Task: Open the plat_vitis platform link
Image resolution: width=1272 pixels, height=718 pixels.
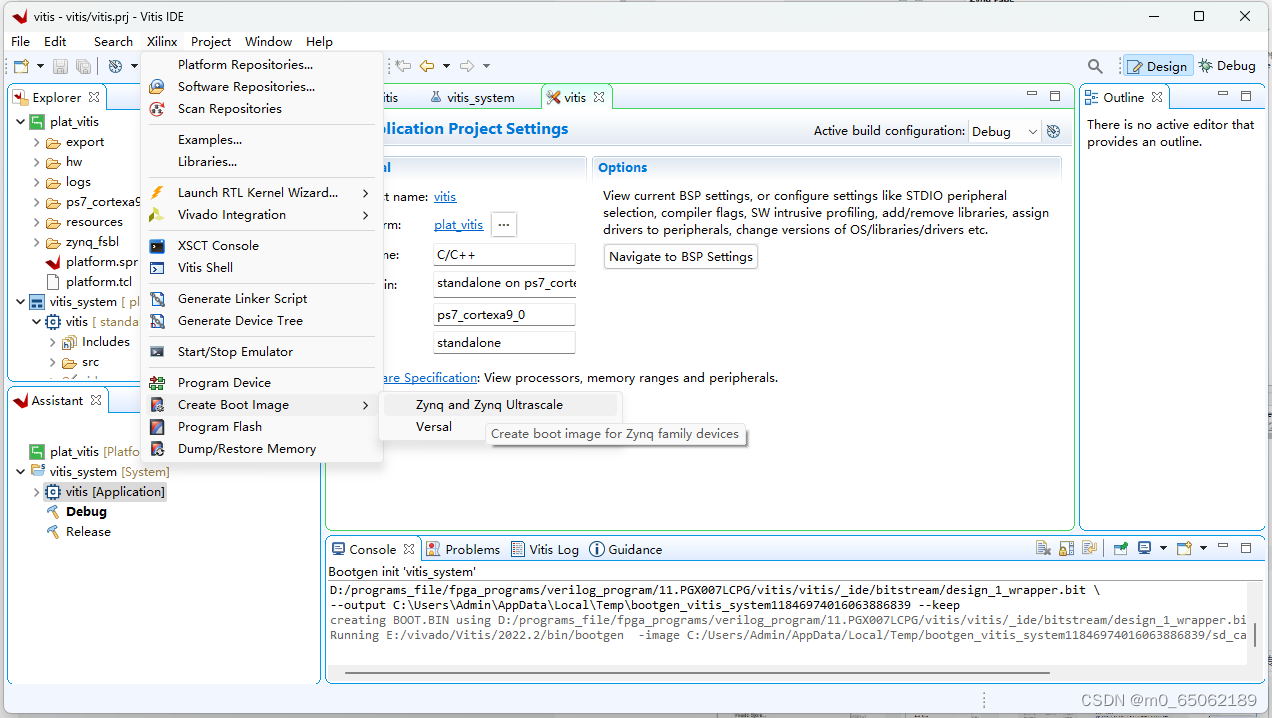Action: click(458, 224)
